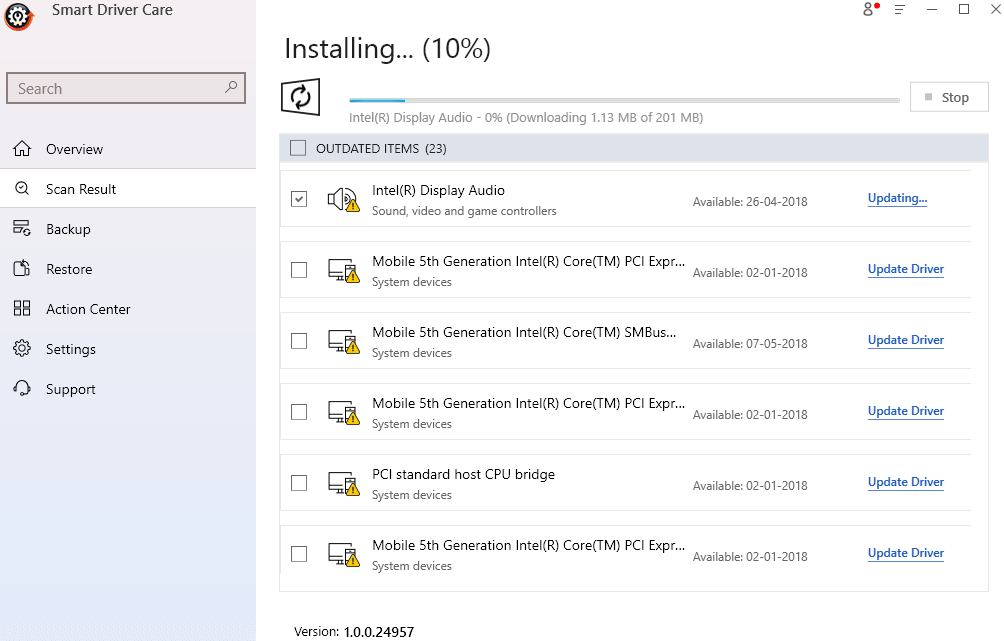Click the driver refresh installing icon
This screenshot has height=641, width=1004.
pyautogui.click(x=300, y=96)
